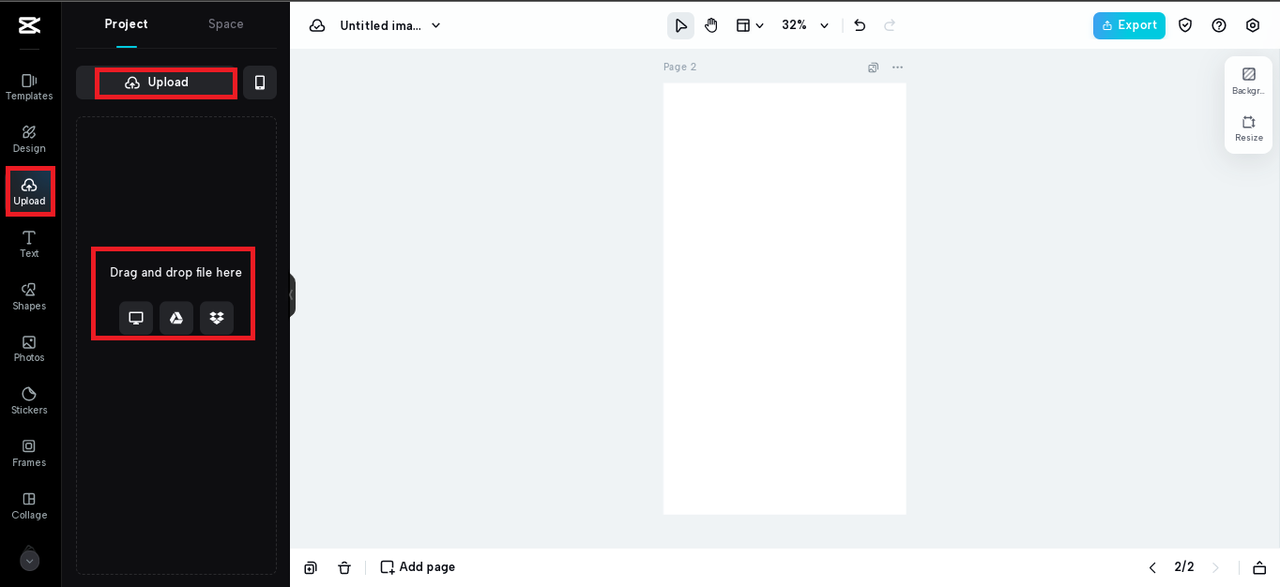
Task: Open the Photos panel
Action: (x=29, y=348)
